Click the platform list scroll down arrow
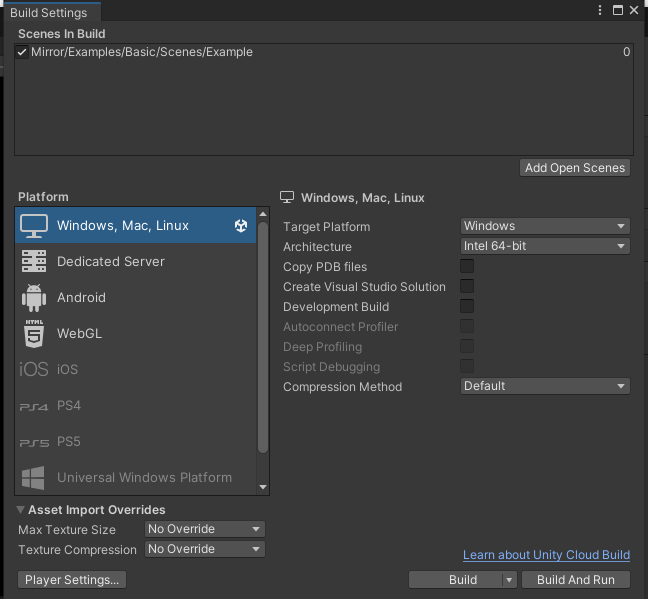This screenshot has width=648, height=599. (263, 487)
